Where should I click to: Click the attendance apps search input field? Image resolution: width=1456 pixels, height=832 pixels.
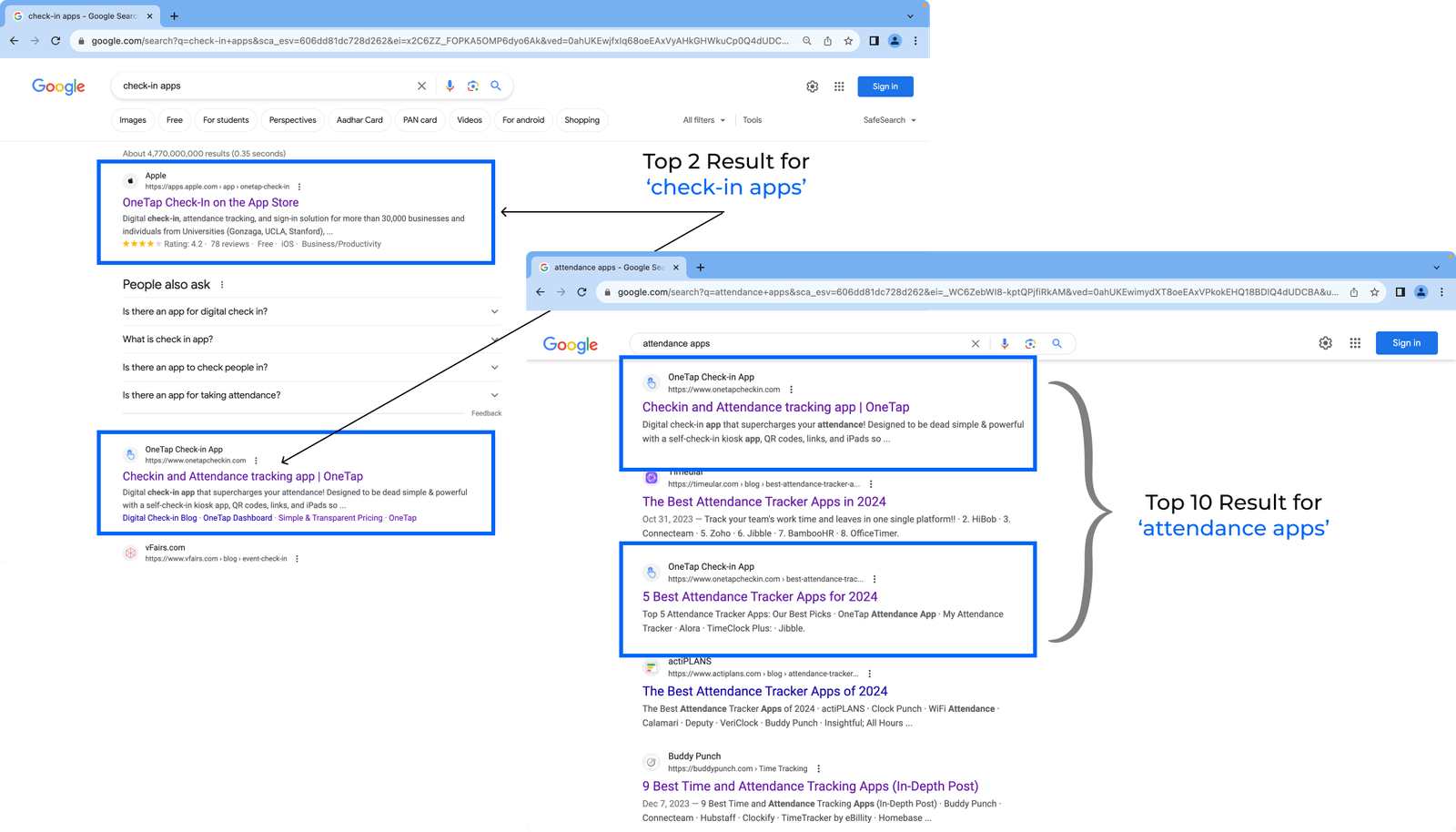pos(801,343)
